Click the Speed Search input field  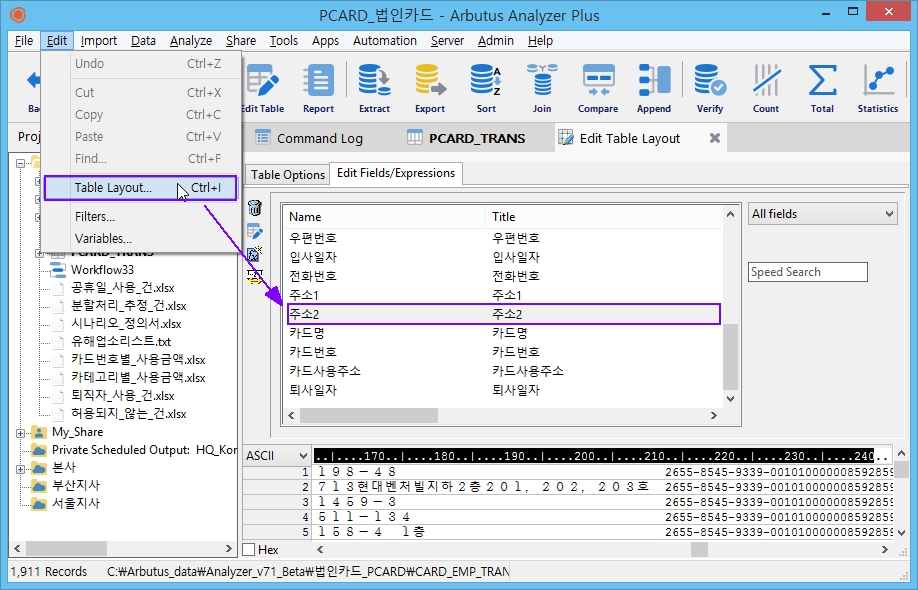[x=807, y=272]
